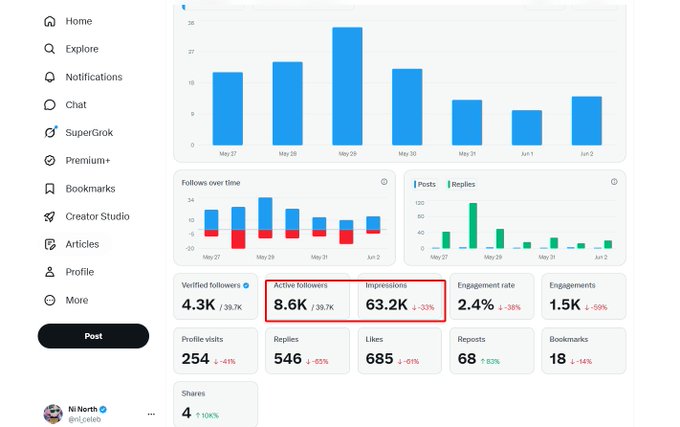Image resolution: width=680 pixels, height=427 pixels.
Task: Open the More circle icon
Action: [x=50, y=300]
